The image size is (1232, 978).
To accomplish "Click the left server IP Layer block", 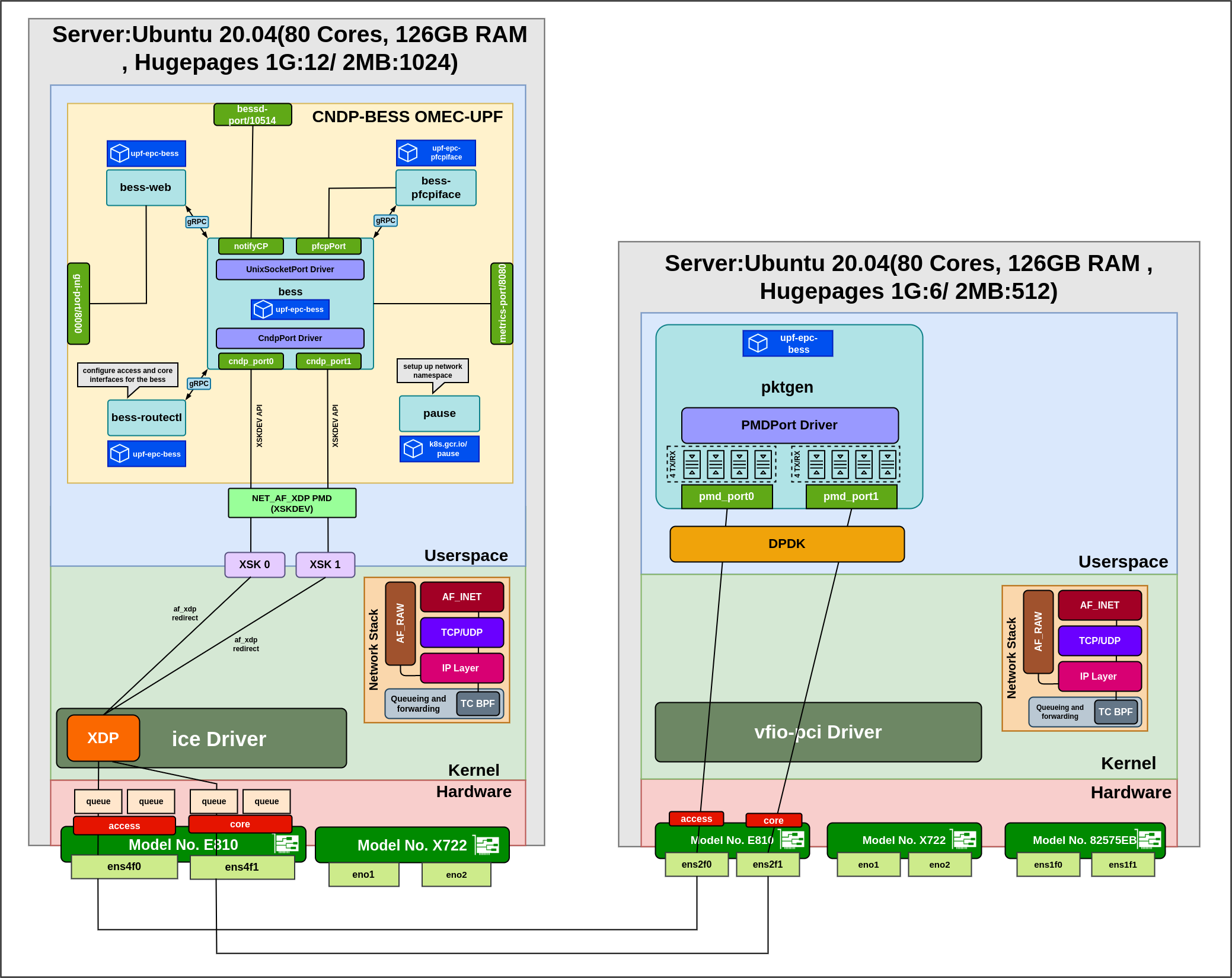I will coord(462,668).
